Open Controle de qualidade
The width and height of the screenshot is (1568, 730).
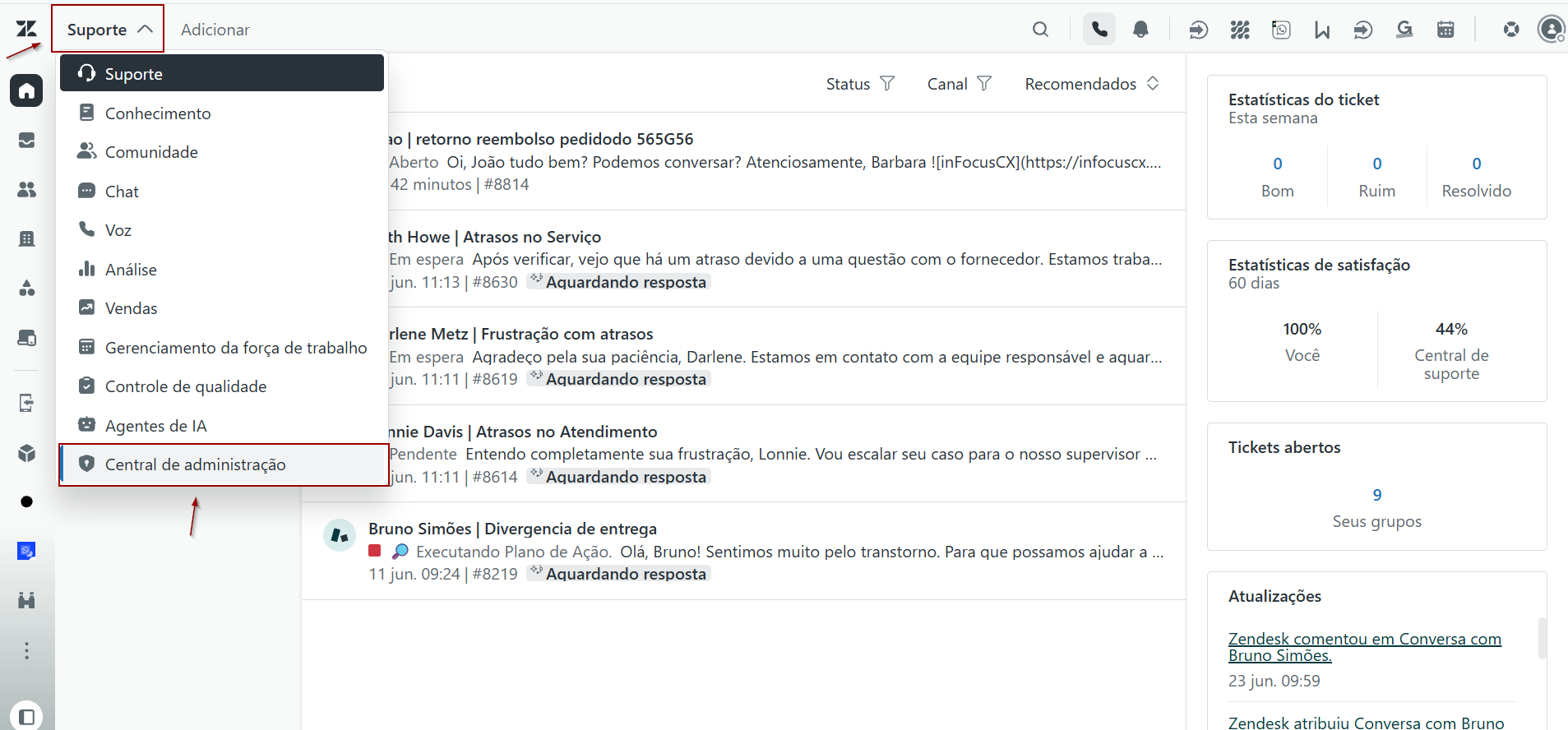222,386
